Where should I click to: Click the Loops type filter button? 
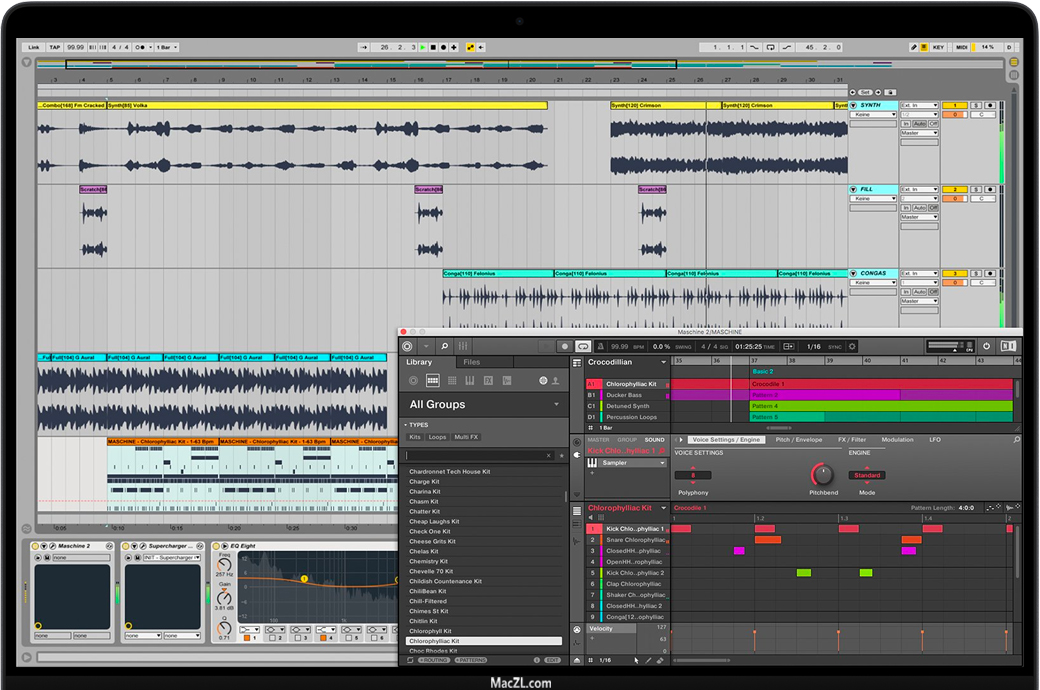[437, 437]
